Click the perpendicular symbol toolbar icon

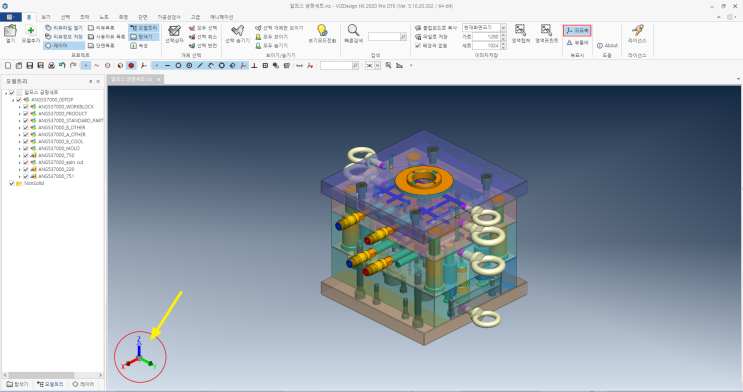coord(254,65)
